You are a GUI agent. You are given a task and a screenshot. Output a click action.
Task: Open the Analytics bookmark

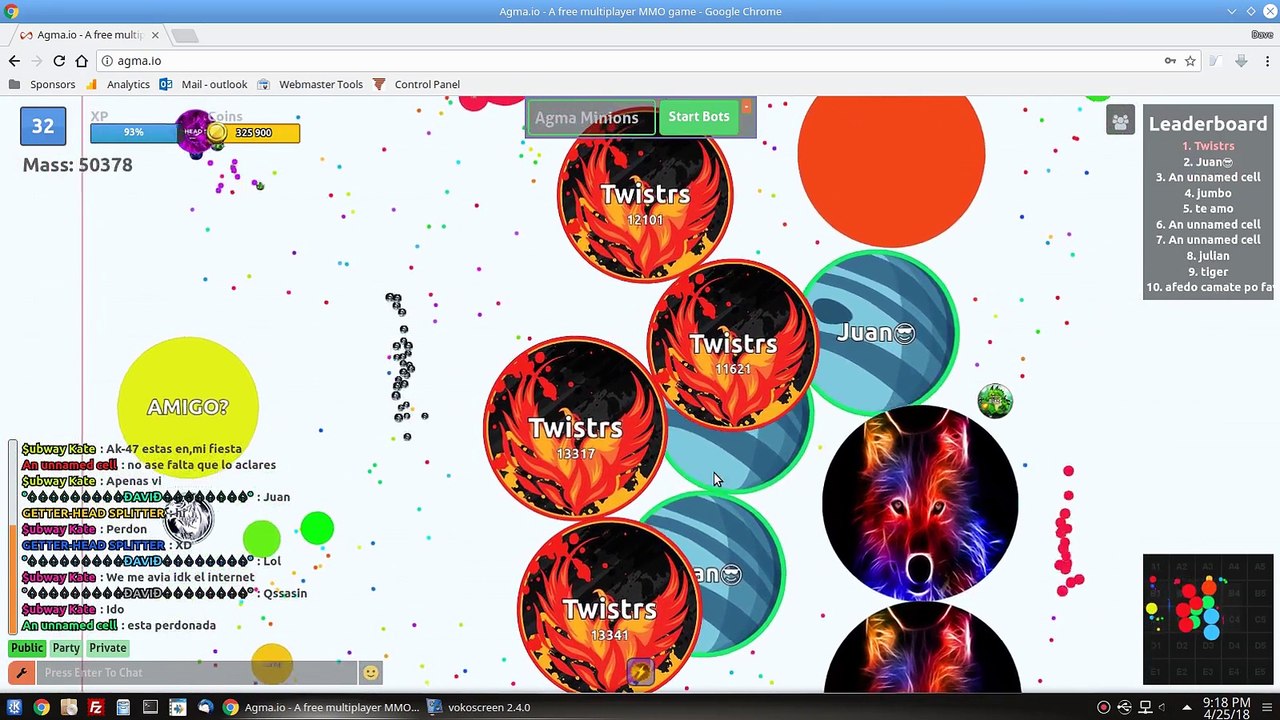tap(118, 84)
